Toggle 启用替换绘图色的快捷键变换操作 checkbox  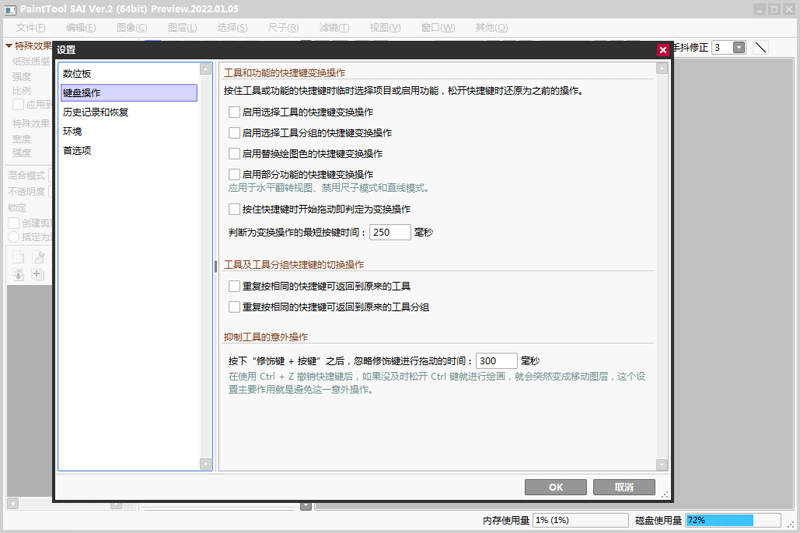pyautogui.click(x=234, y=154)
